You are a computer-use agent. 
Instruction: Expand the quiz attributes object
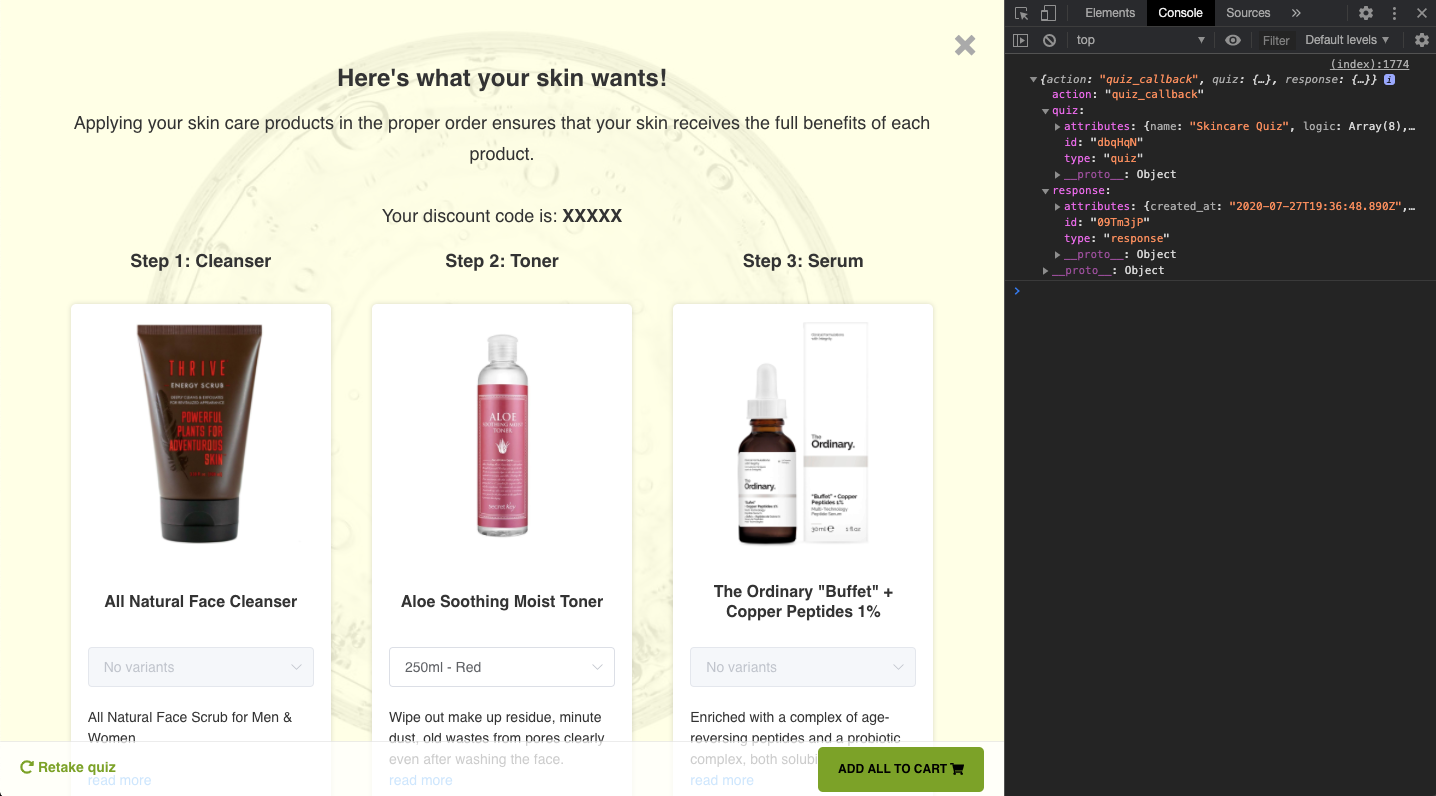[x=1058, y=127]
